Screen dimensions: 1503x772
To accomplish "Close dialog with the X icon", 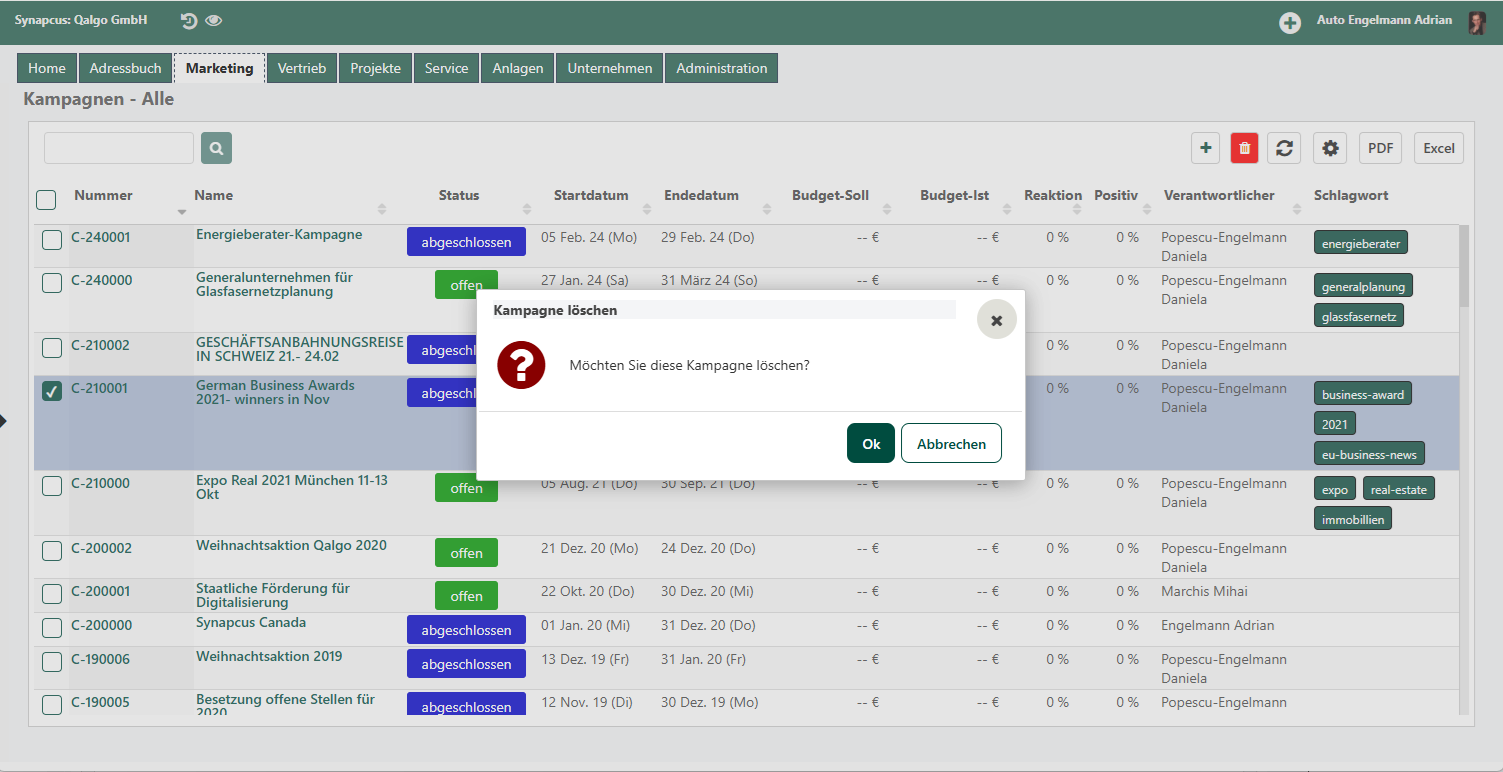I will [x=996, y=320].
